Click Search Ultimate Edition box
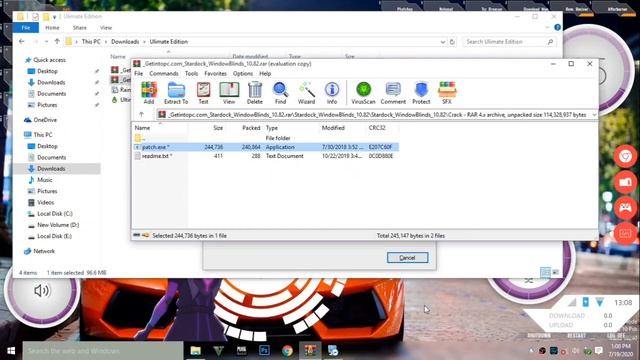 509,42
